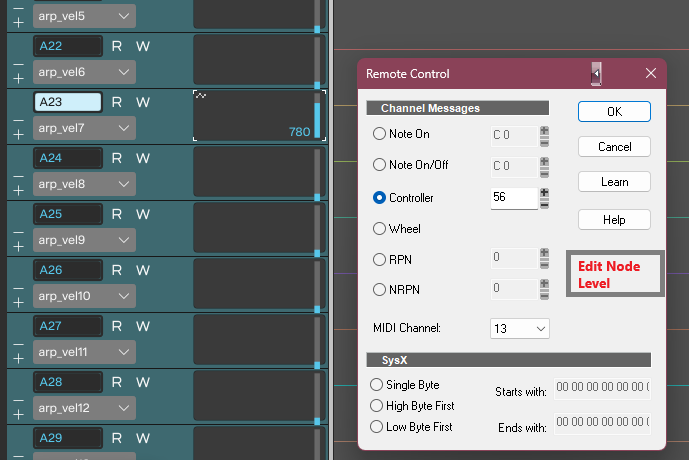Click the Cancel button
Viewport: 689px width, 460px height.
coord(614,147)
